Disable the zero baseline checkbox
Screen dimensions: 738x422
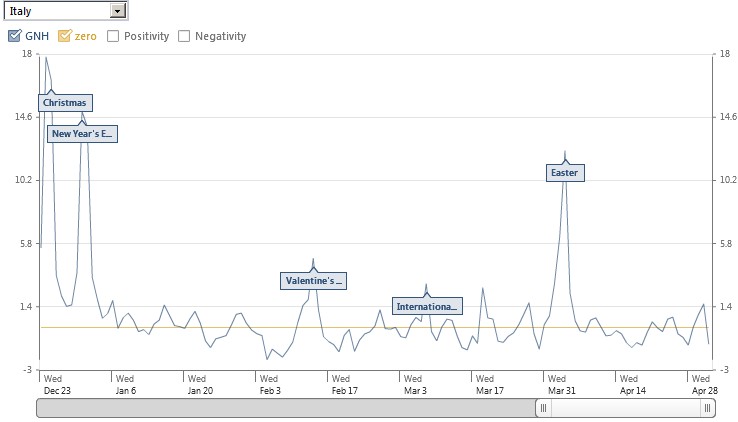click(65, 36)
